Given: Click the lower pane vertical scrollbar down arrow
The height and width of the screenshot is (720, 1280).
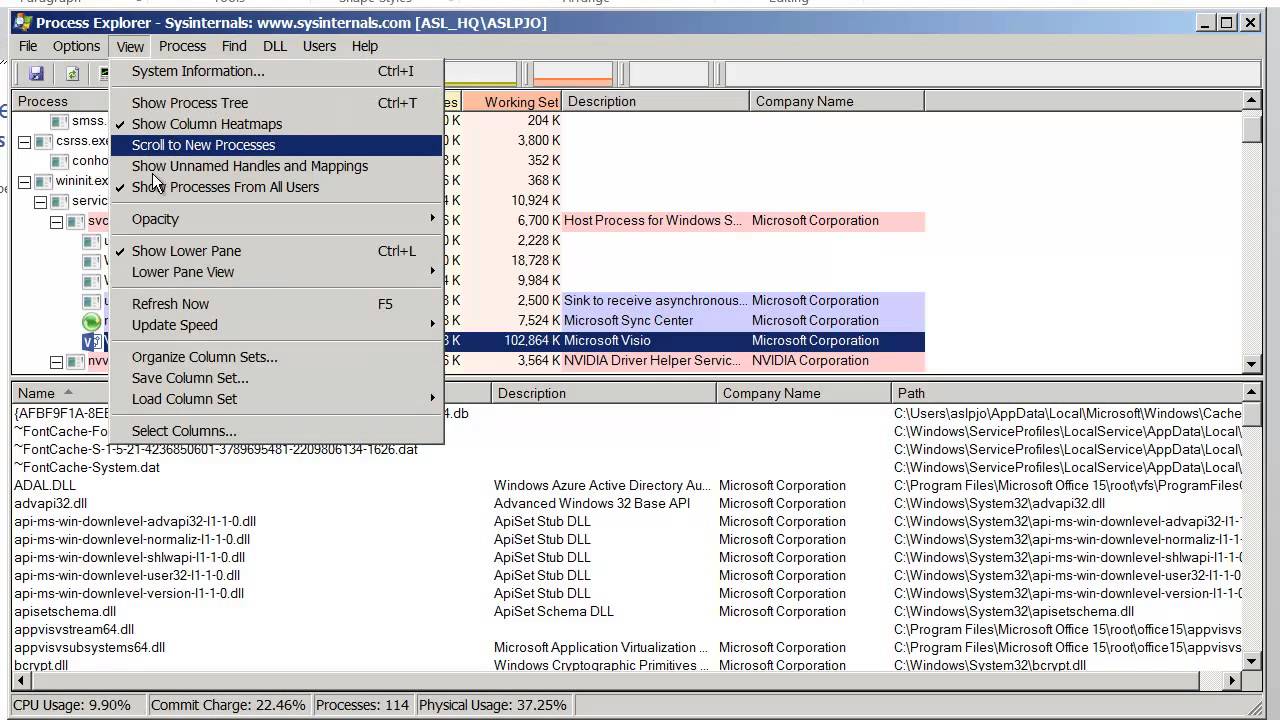Looking at the screenshot, I should 1251,660.
